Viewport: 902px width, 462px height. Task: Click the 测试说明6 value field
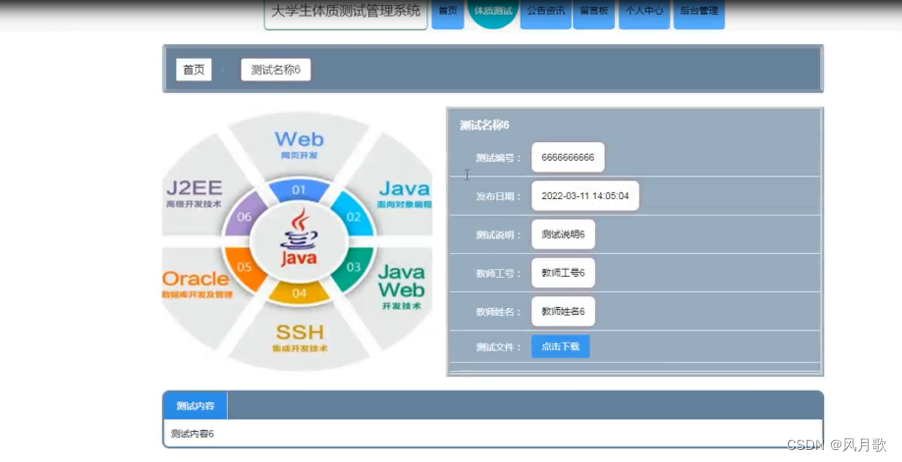563,234
